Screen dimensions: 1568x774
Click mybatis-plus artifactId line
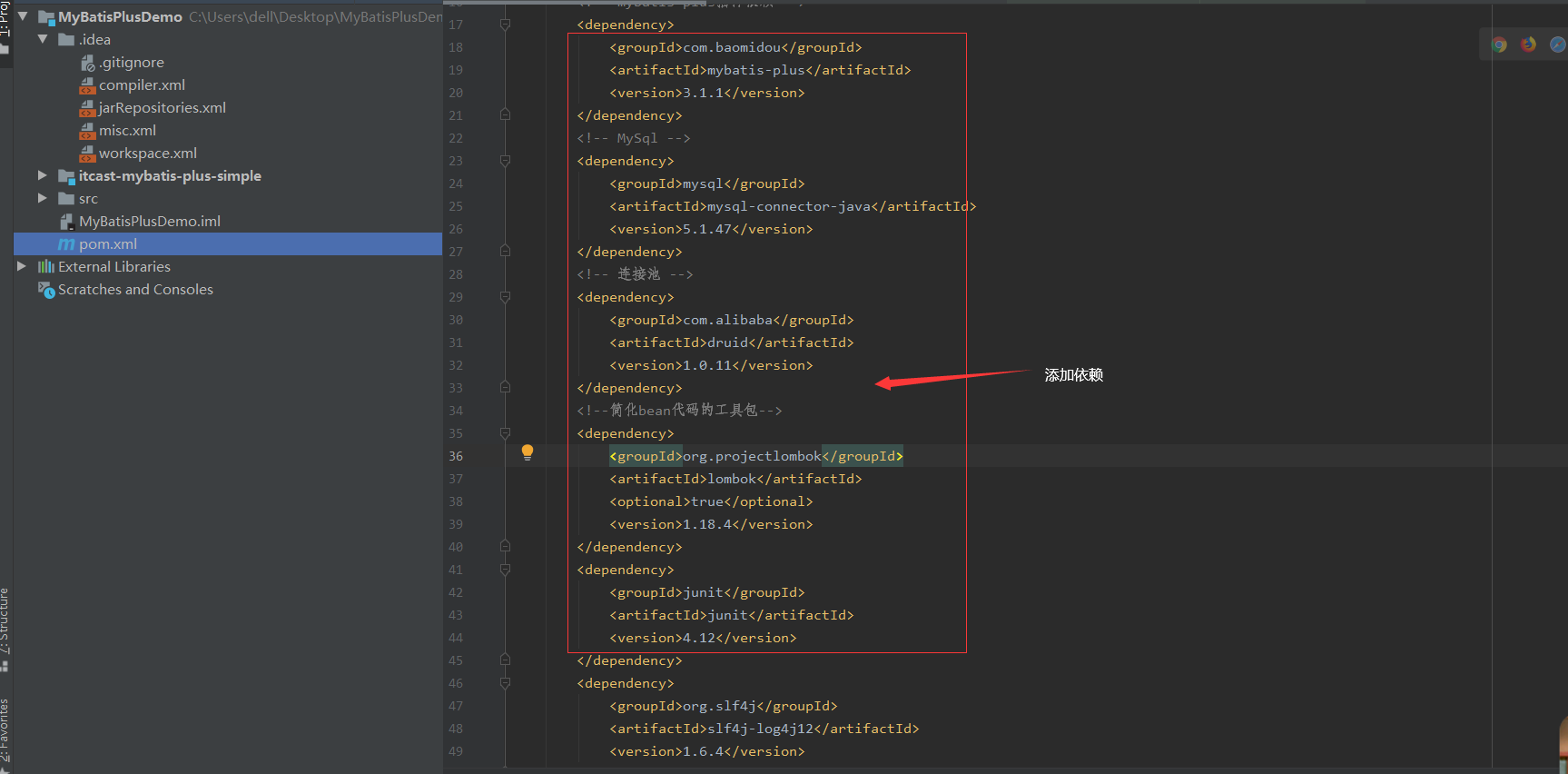(760, 70)
